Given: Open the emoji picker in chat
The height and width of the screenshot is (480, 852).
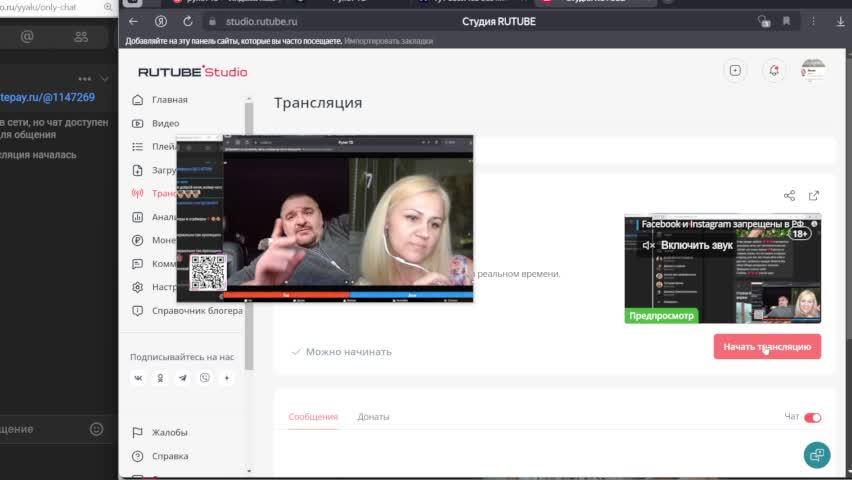Looking at the screenshot, I should point(97,429).
